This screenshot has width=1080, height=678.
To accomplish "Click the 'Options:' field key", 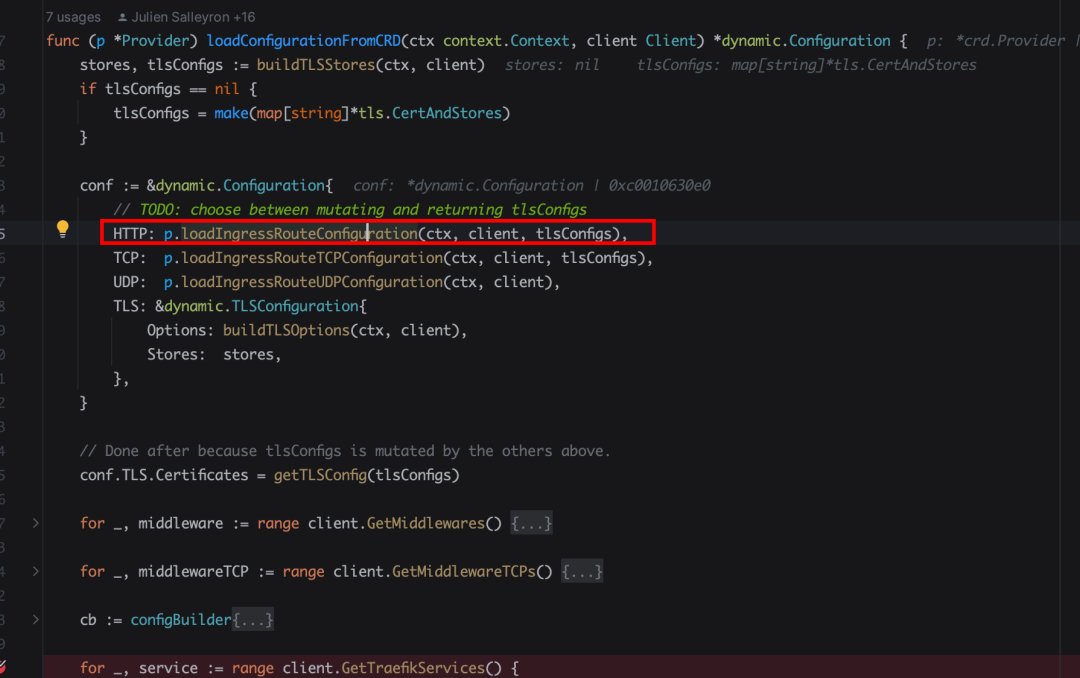I will (180, 330).
